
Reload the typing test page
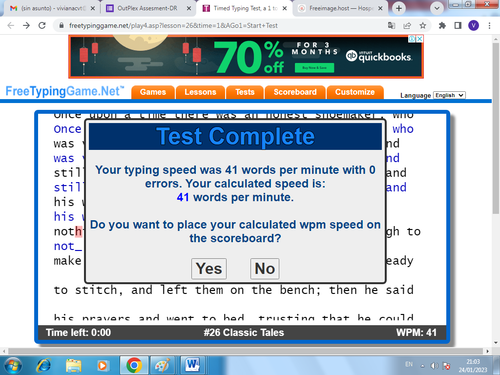pos(42,26)
